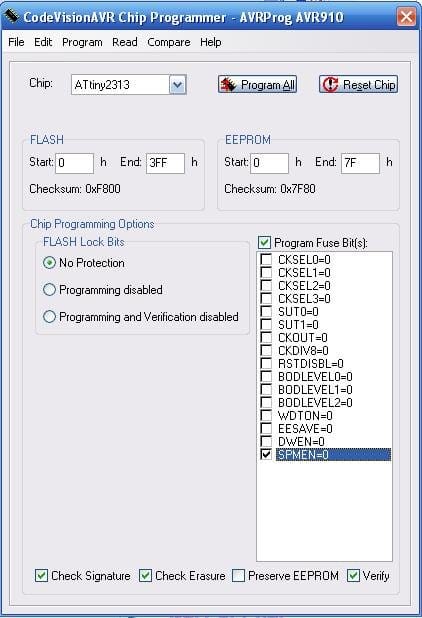This screenshot has width=422, height=618.
Task: Toggle the Verify checkbox
Action: 353,575
